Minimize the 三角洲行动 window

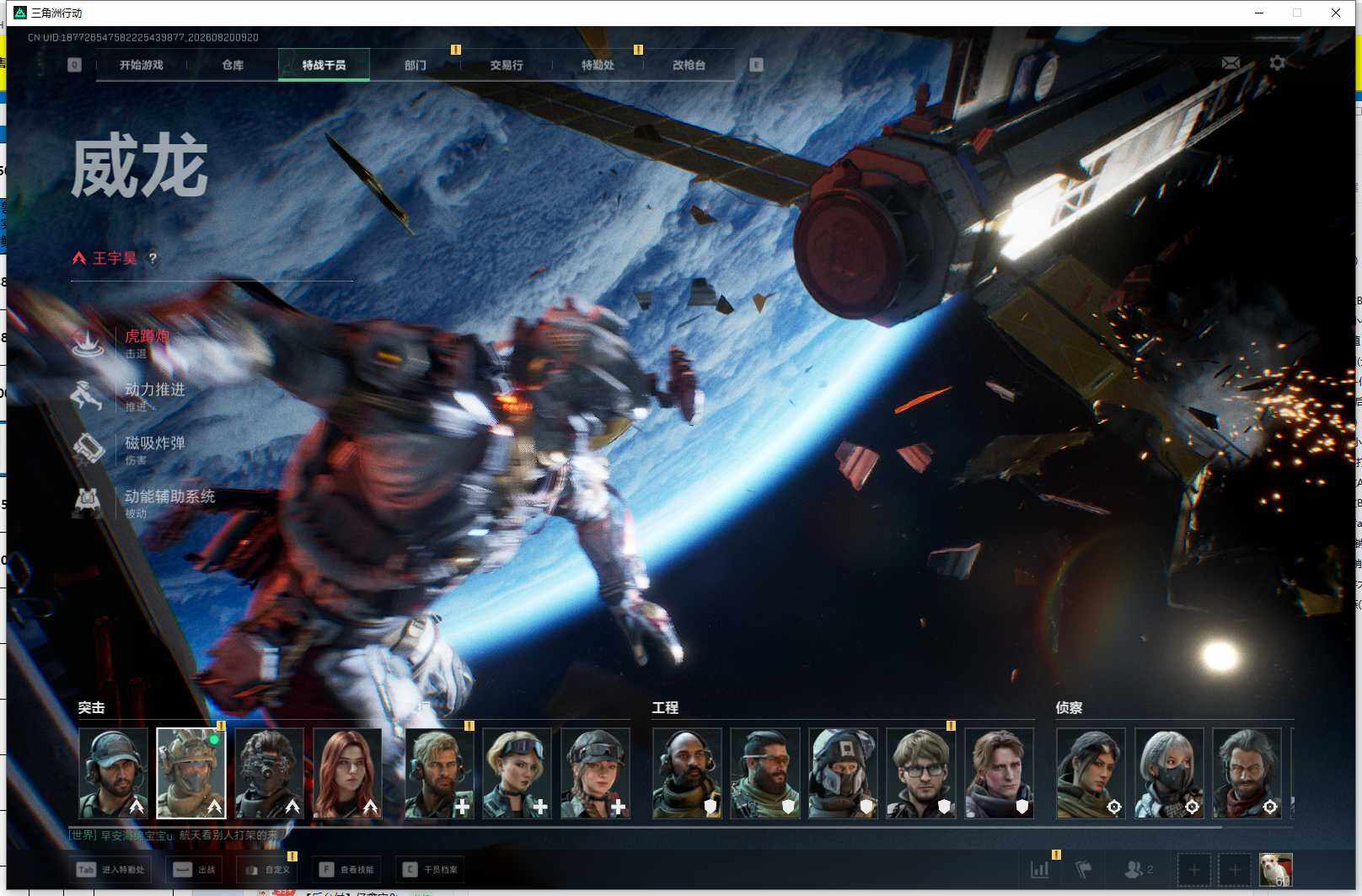click(x=1259, y=13)
